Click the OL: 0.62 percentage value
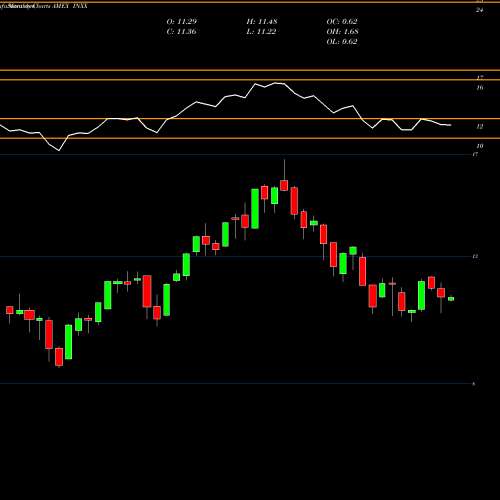The width and height of the screenshot is (500, 500). pos(342,42)
